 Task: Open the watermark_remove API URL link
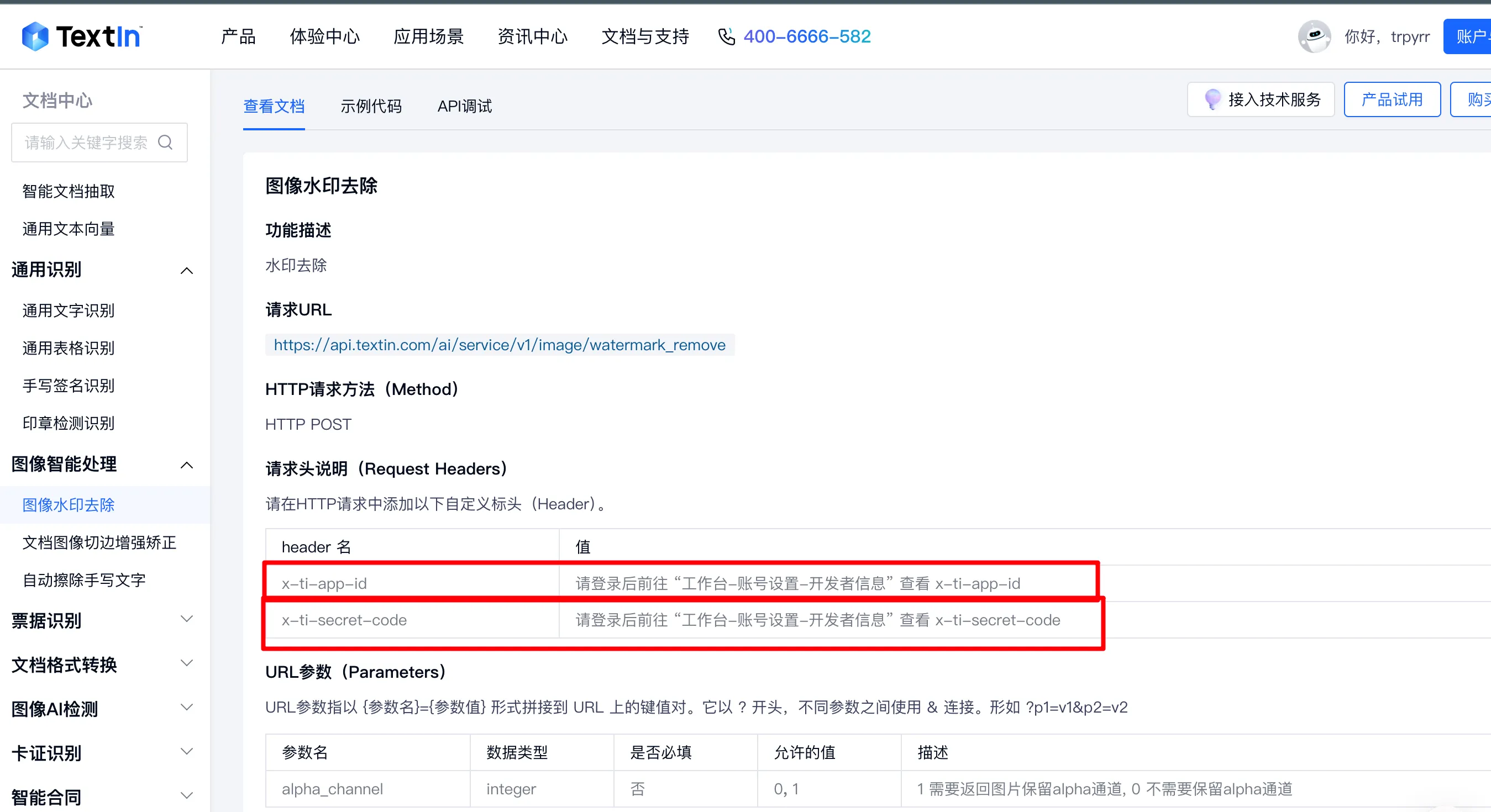[x=500, y=345]
